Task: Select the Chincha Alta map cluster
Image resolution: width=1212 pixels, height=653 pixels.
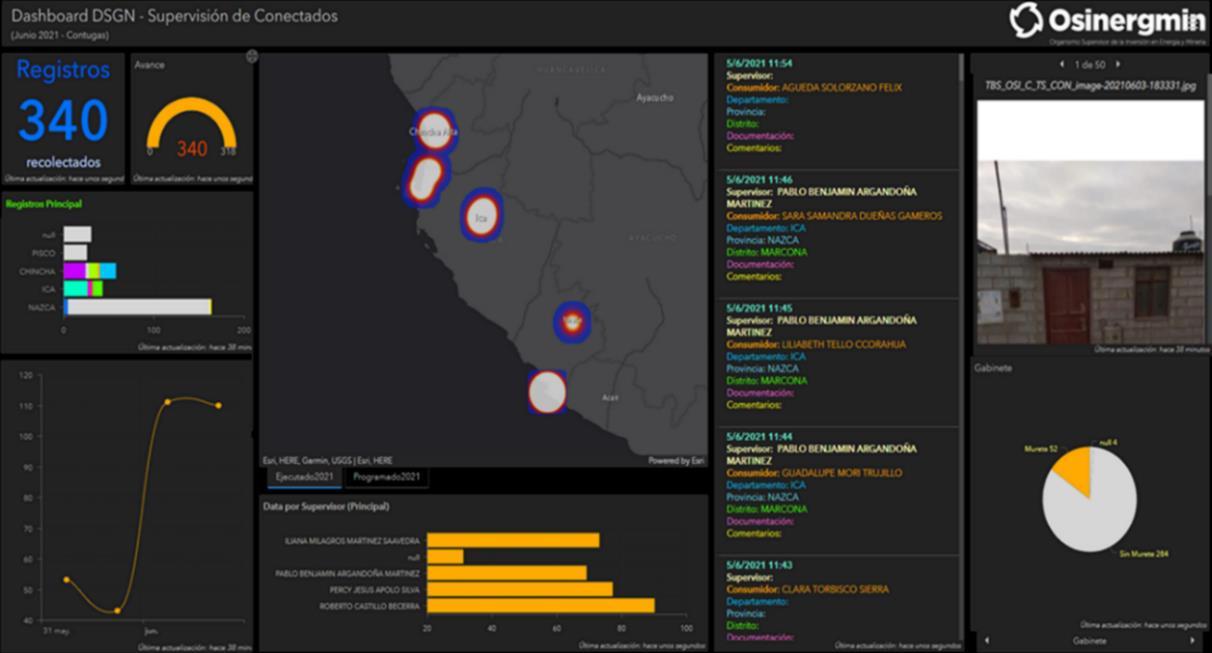Action: 434,131
